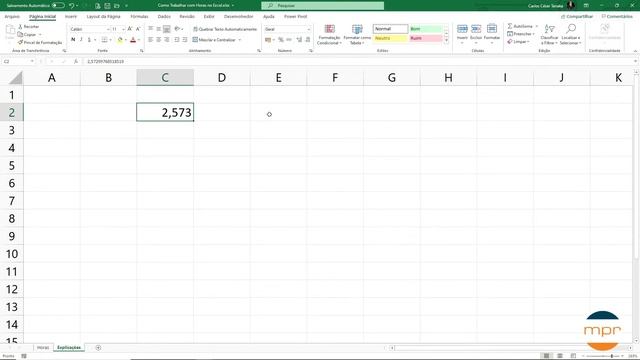Click the Pesquisar search box
640x360 pixels.
coord(322,6)
